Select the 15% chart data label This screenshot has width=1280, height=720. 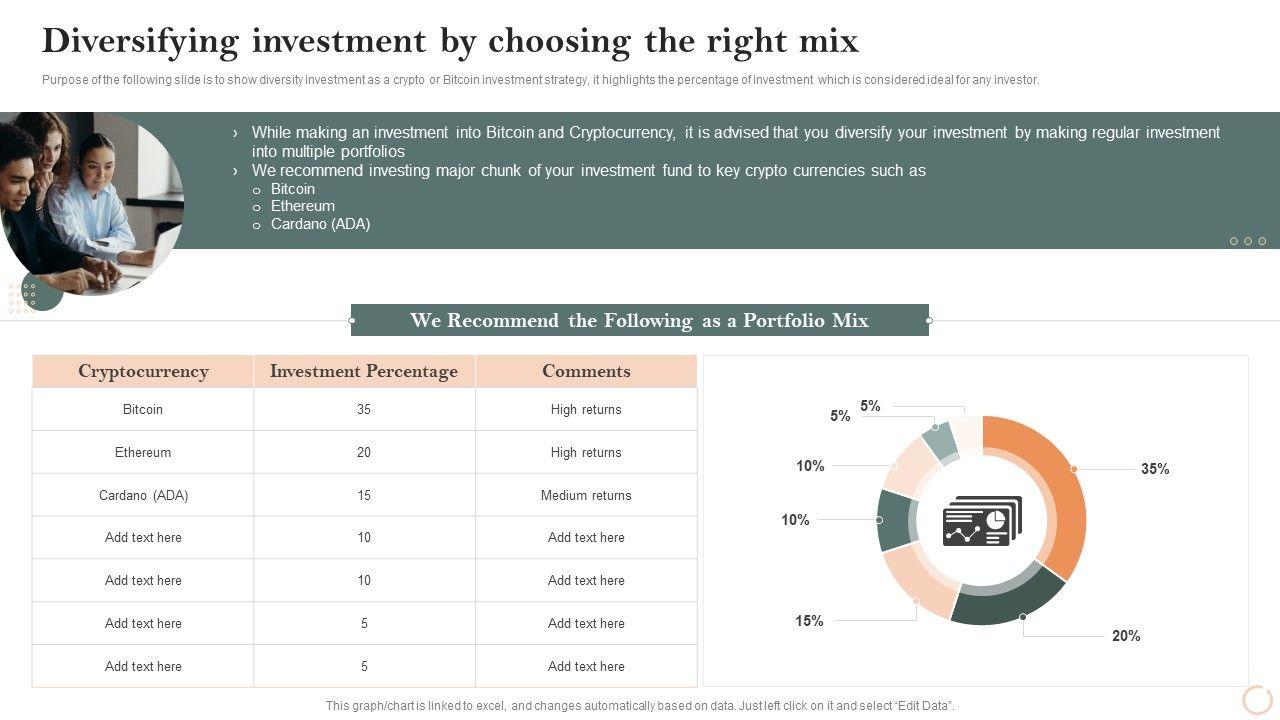click(809, 621)
